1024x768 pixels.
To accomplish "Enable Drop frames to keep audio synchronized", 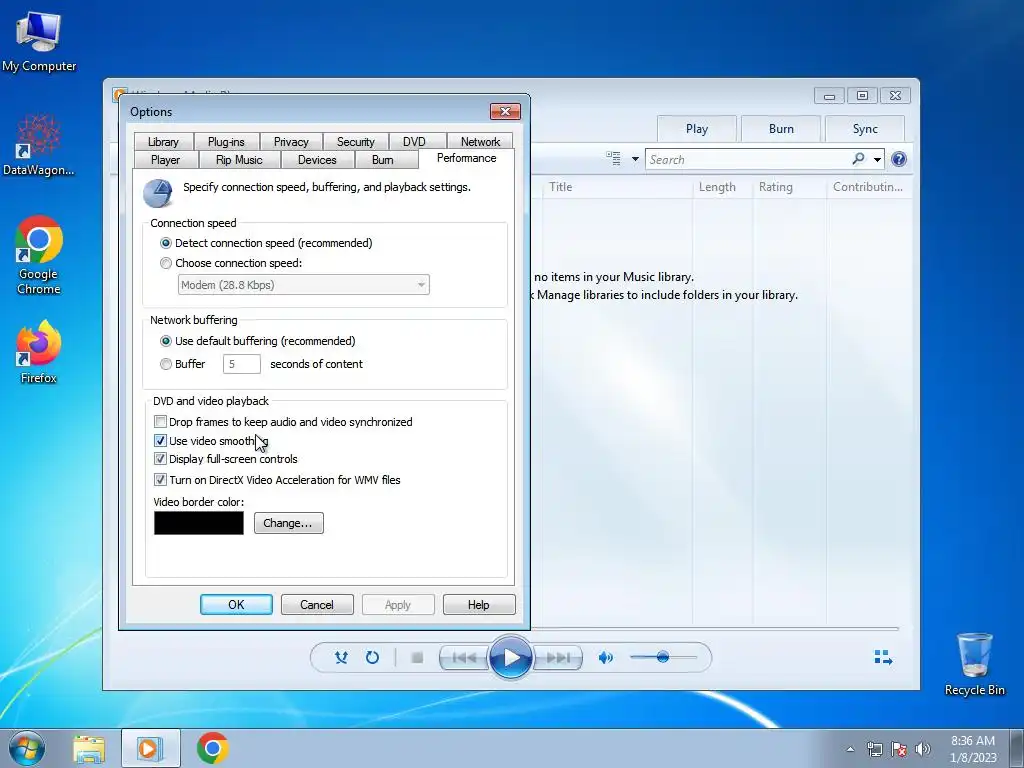I will [160, 422].
